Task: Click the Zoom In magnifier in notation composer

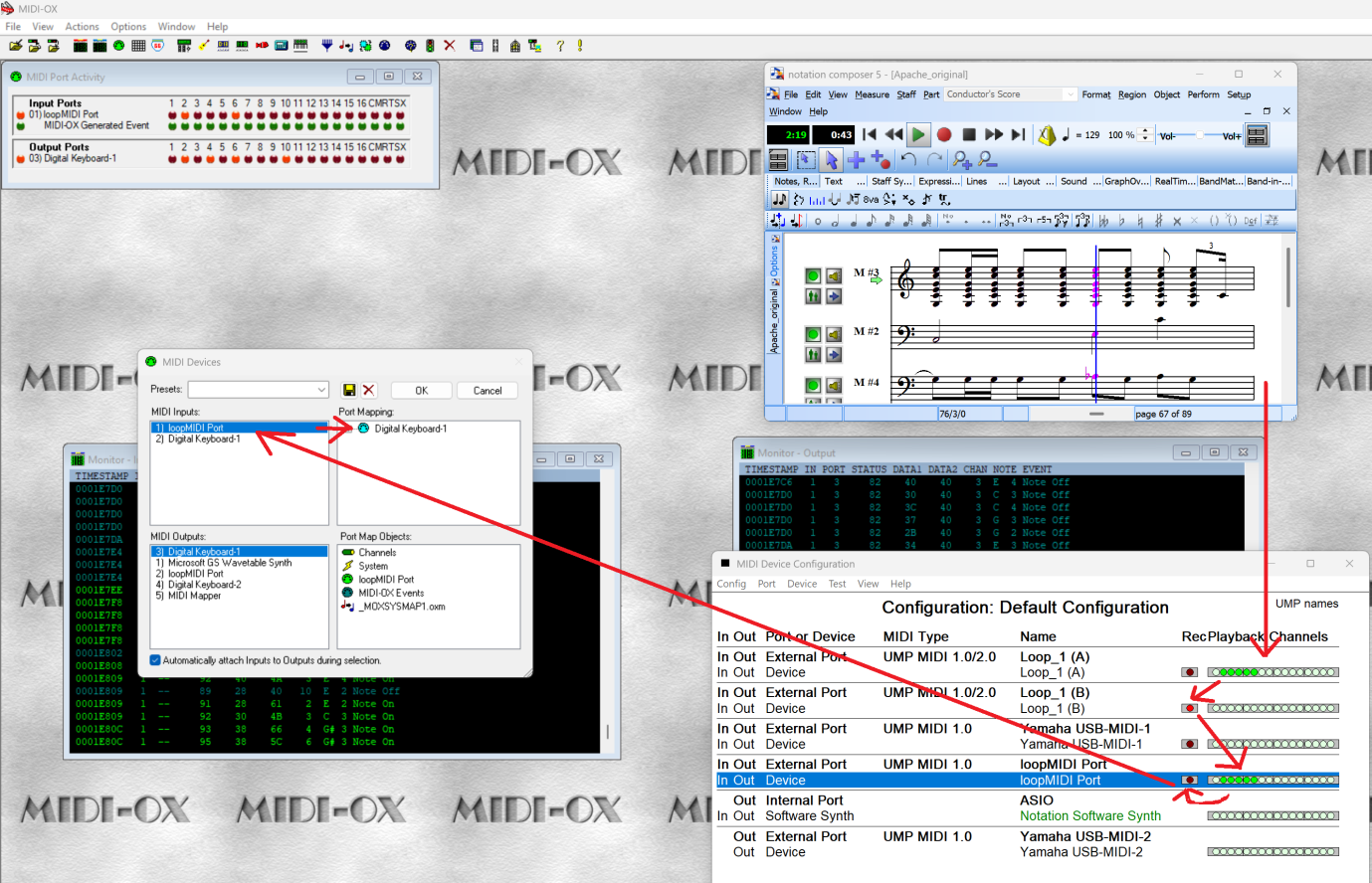Action: (961, 159)
